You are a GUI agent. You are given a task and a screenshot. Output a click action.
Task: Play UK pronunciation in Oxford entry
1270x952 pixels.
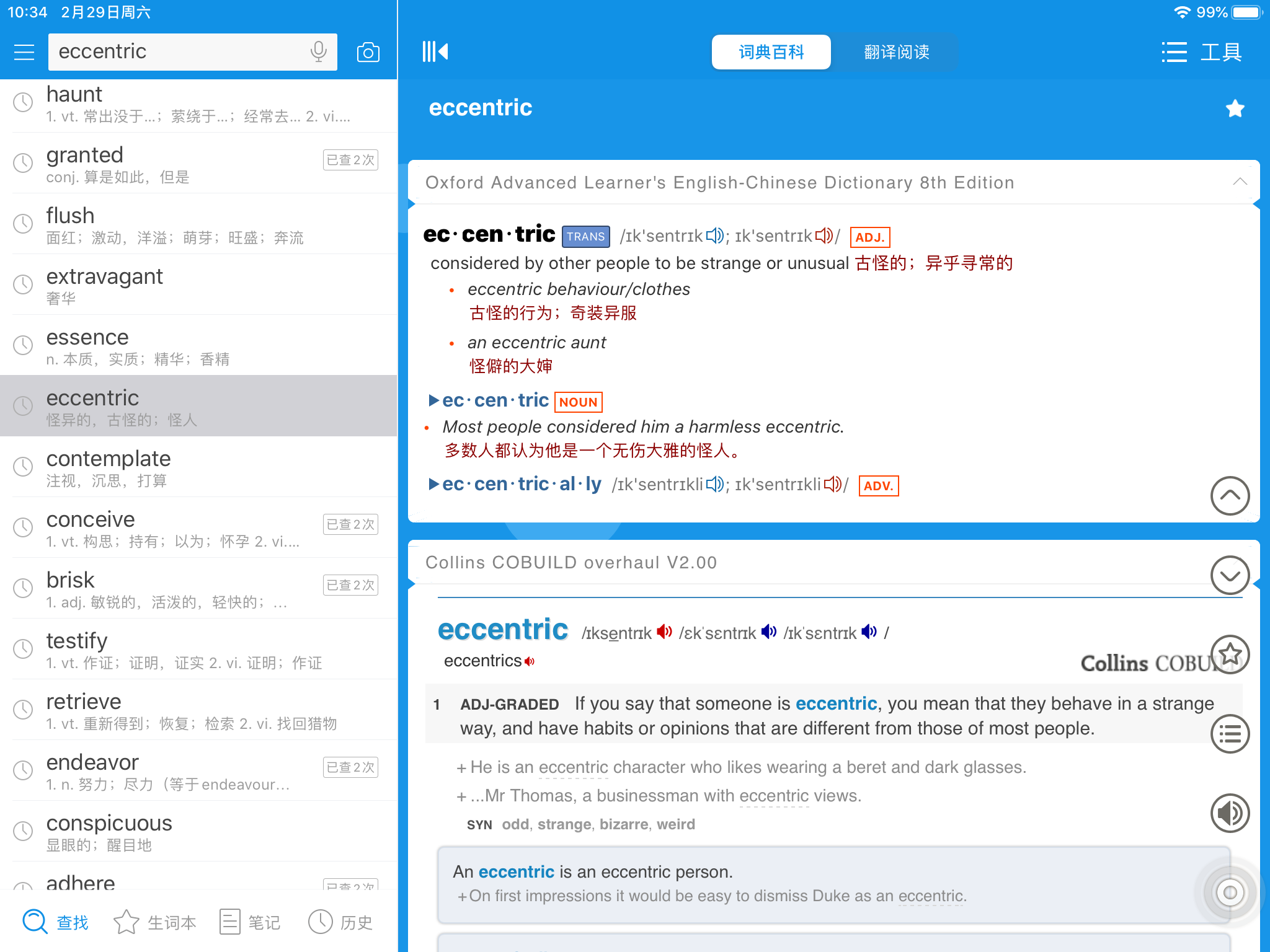(x=714, y=236)
